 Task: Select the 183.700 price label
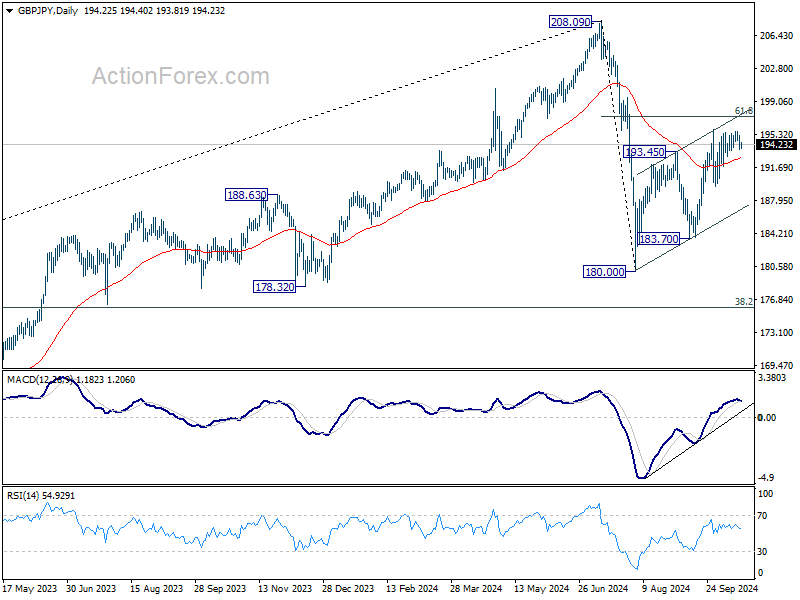coord(659,239)
